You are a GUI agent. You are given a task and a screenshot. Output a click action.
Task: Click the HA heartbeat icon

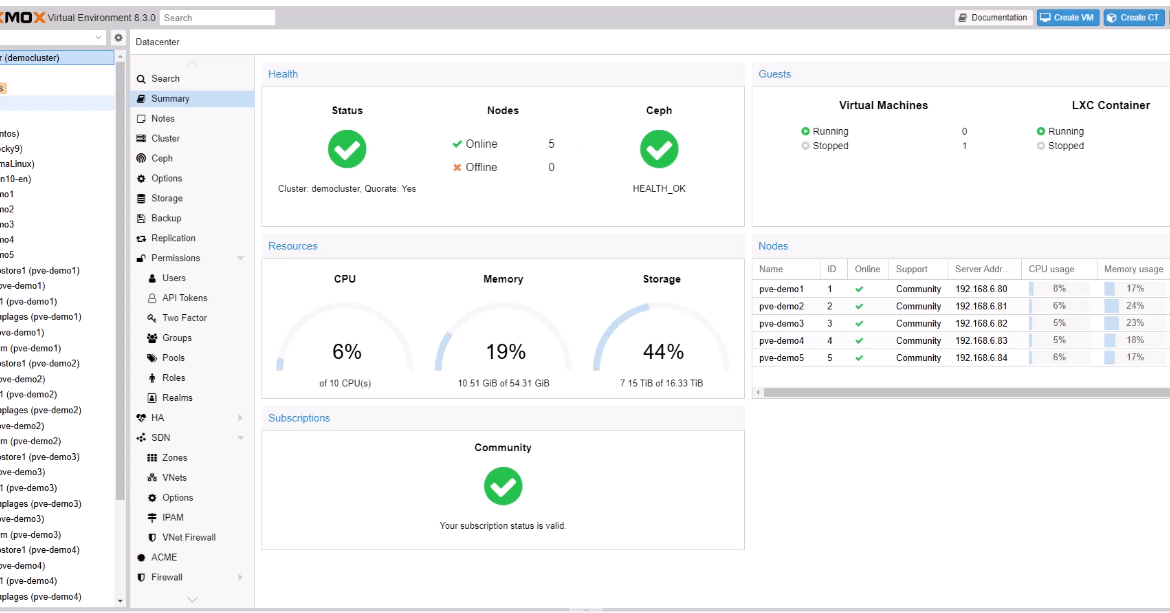[141, 418]
